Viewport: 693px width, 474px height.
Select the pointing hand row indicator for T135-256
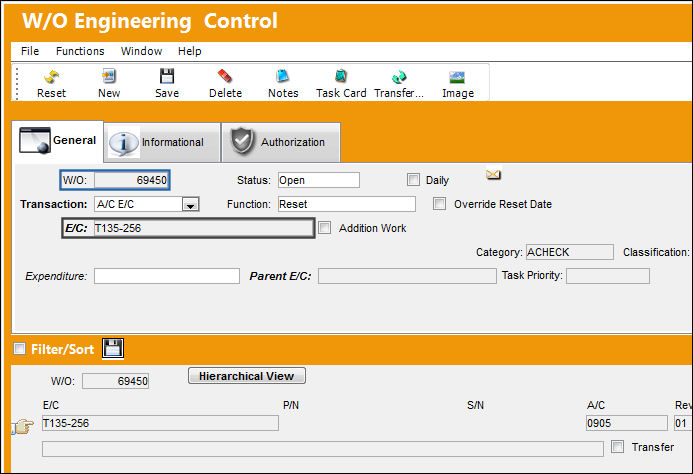tap(23, 426)
